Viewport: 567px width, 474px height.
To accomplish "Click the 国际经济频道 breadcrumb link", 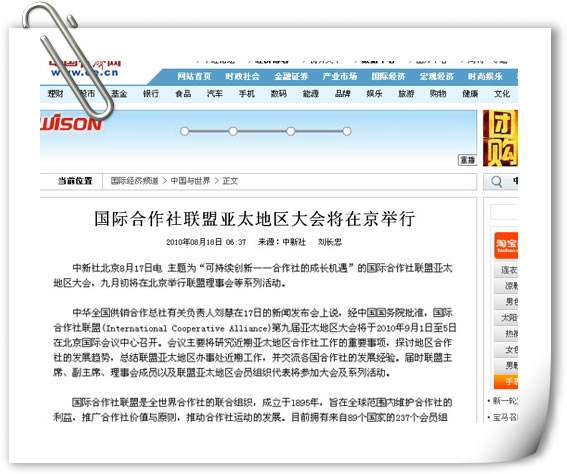I will pyautogui.click(x=135, y=181).
